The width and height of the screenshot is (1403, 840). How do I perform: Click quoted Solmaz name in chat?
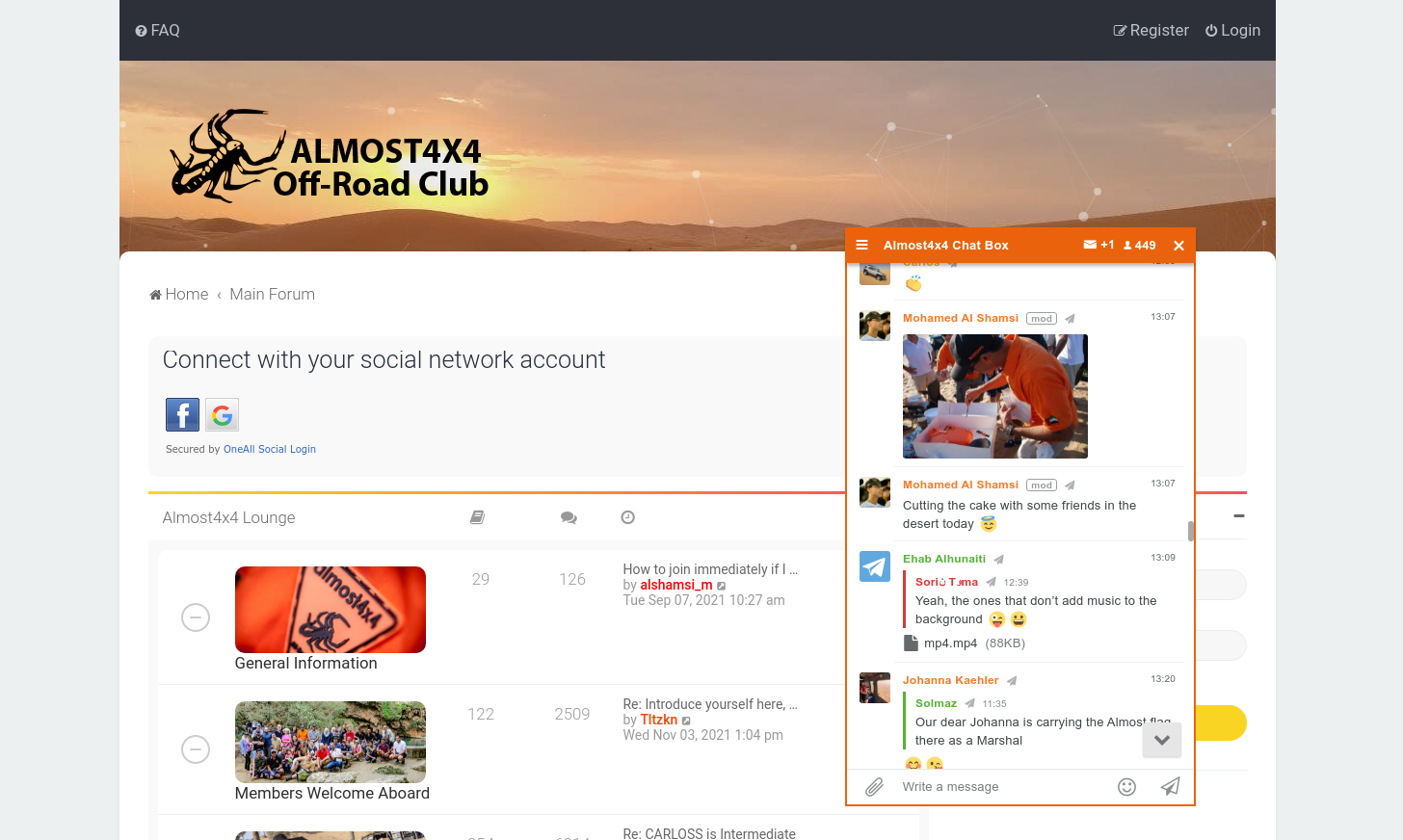(936, 703)
